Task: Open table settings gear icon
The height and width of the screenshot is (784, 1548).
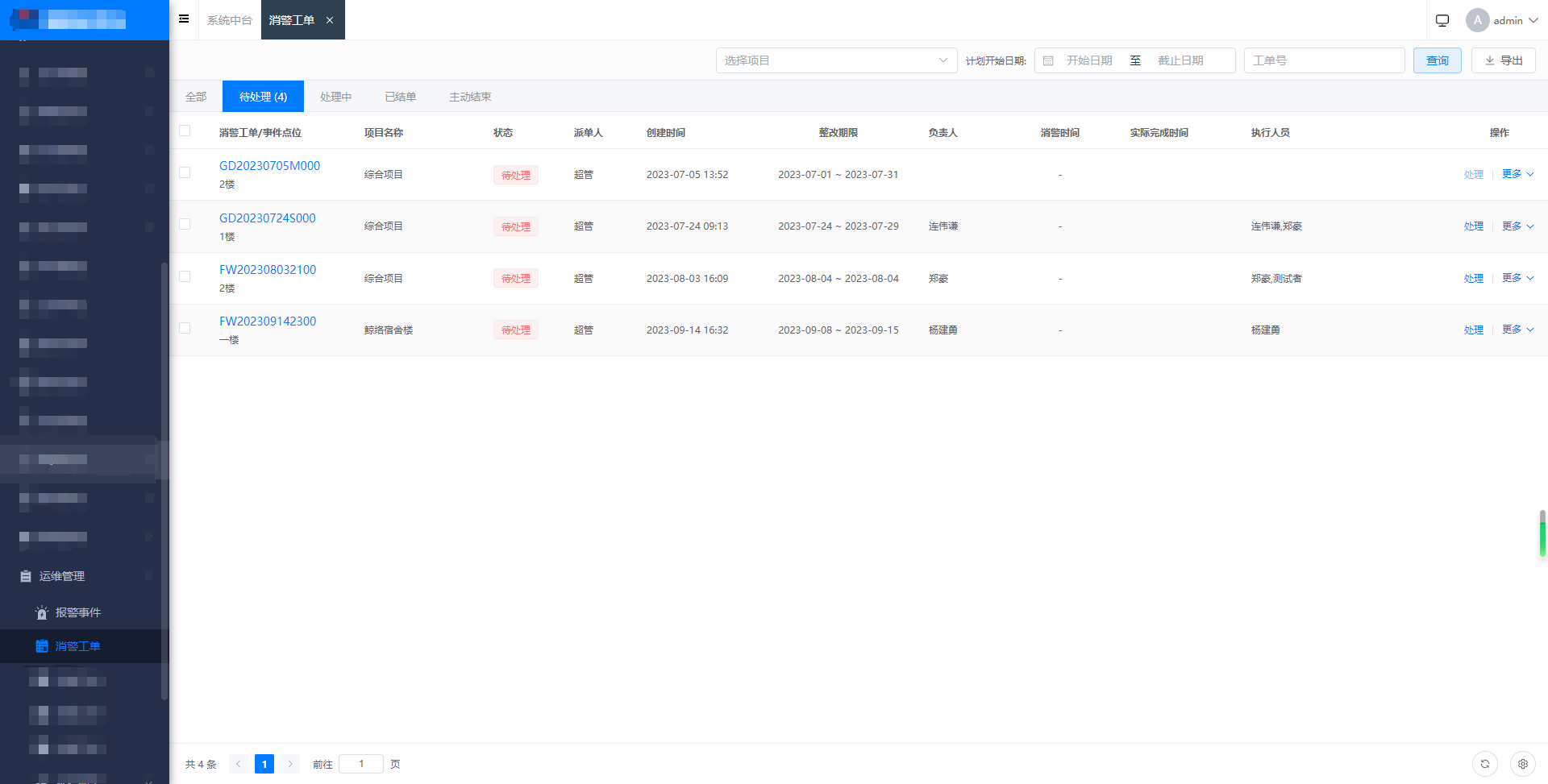Action: pyautogui.click(x=1522, y=764)
